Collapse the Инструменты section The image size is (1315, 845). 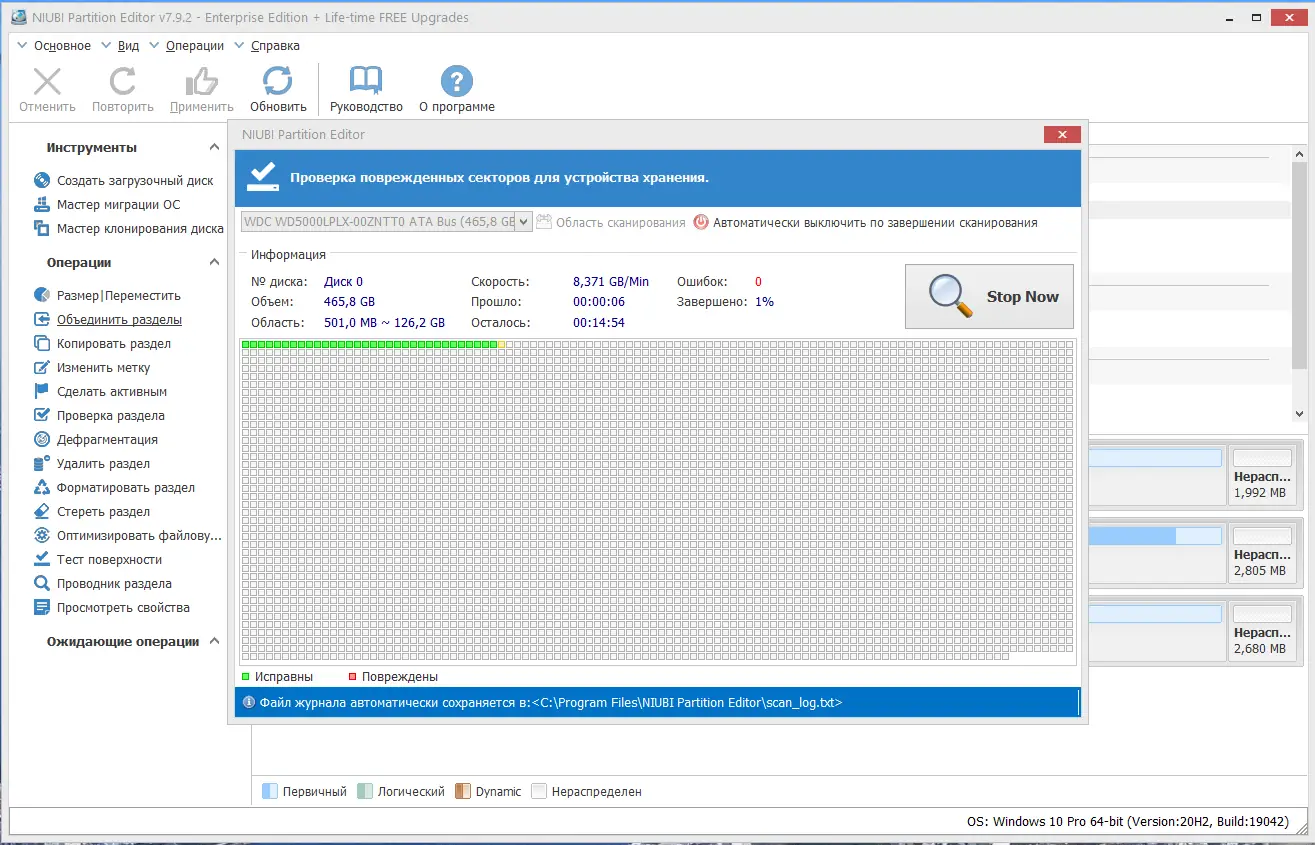pyautogui.click(x=214, y=147)
